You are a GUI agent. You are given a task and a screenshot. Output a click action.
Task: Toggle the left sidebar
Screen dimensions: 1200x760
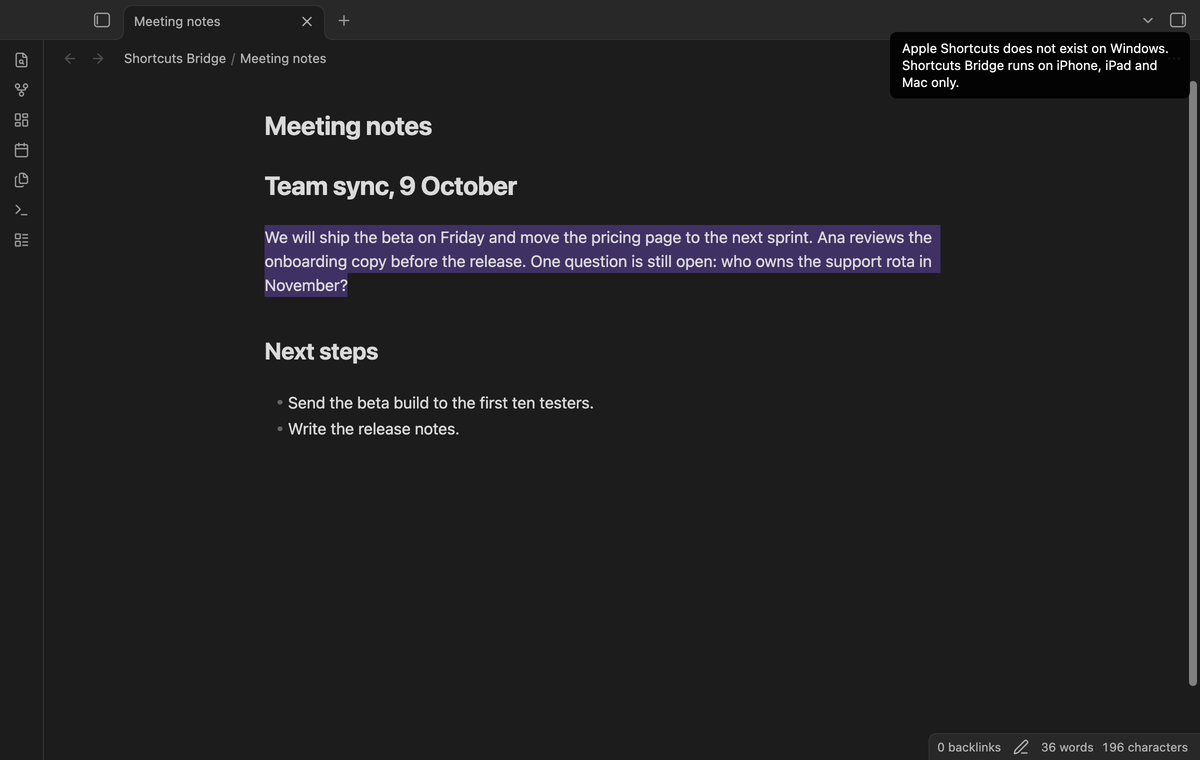click(x=102, y=20)
